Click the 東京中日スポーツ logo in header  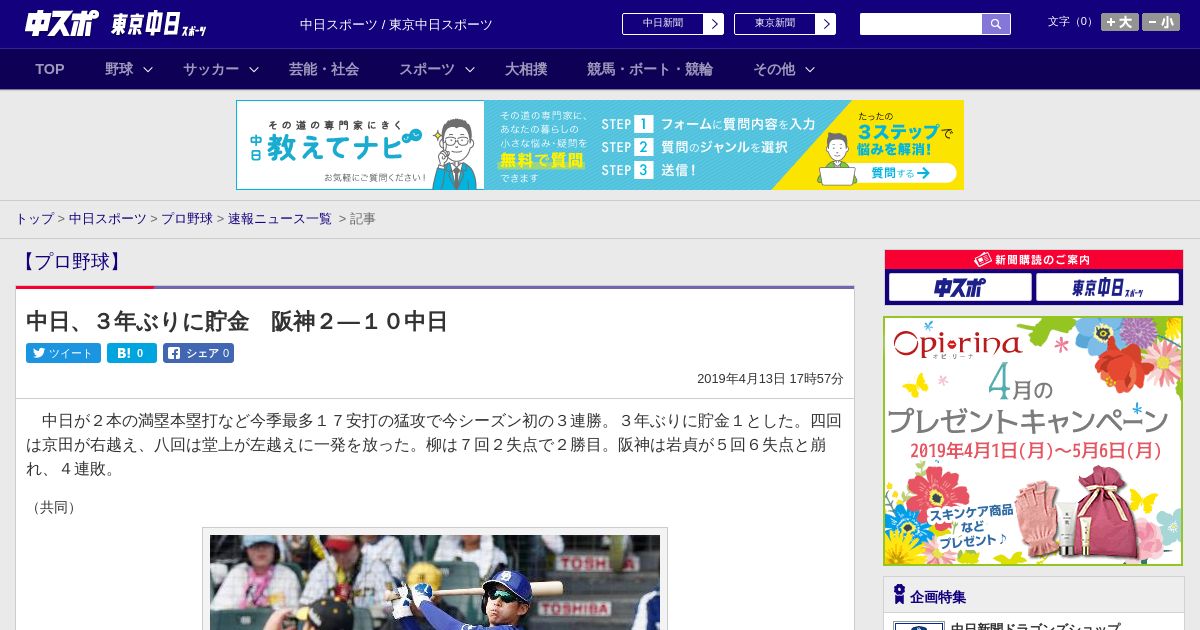pos(159,24)
